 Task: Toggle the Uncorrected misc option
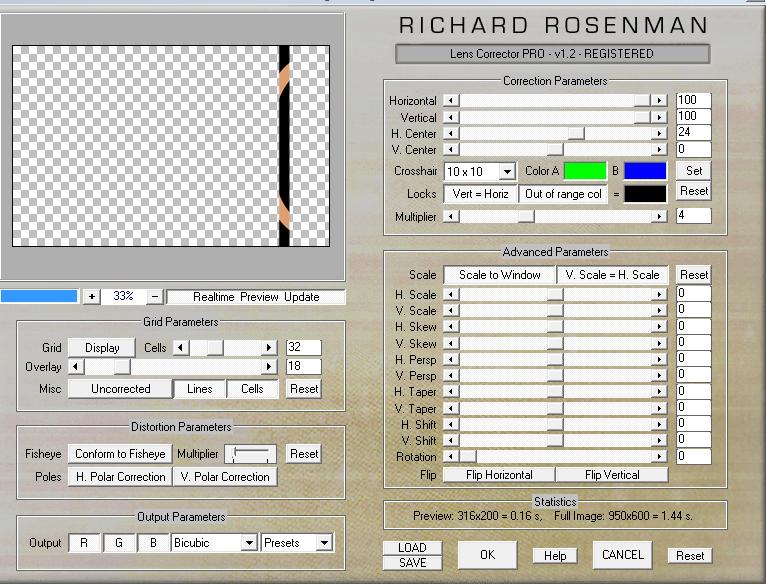[x=120, y=389]
